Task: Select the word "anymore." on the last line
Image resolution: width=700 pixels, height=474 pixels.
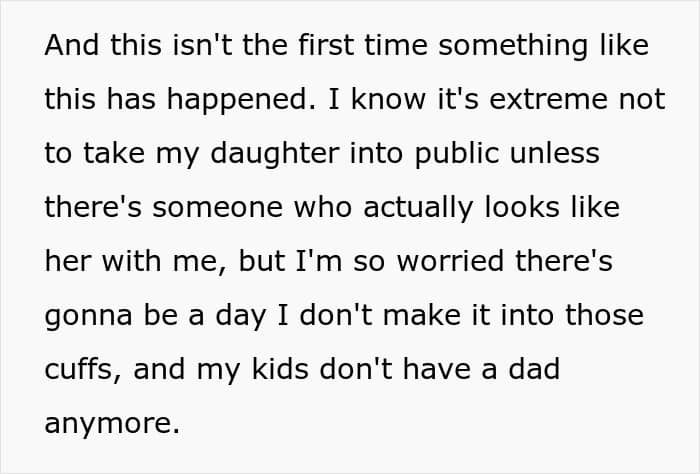Action: point(112,425)
